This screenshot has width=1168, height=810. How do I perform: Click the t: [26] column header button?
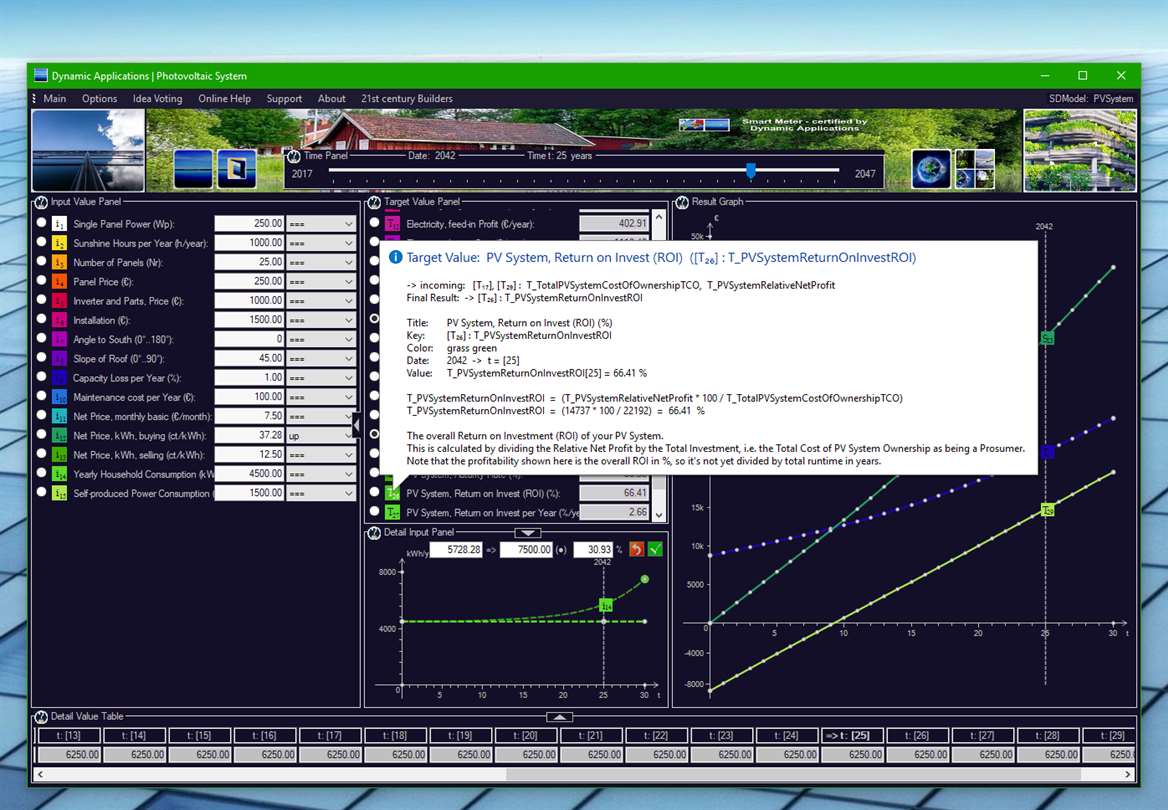point(917,735)
